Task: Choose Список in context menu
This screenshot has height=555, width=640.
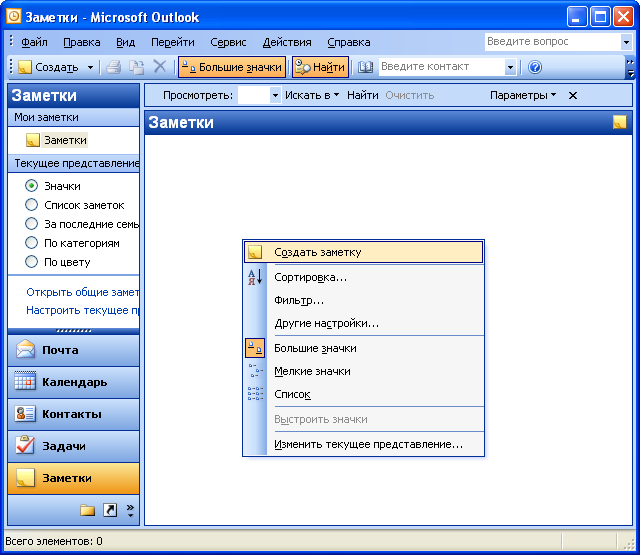Action: [364, 394]
